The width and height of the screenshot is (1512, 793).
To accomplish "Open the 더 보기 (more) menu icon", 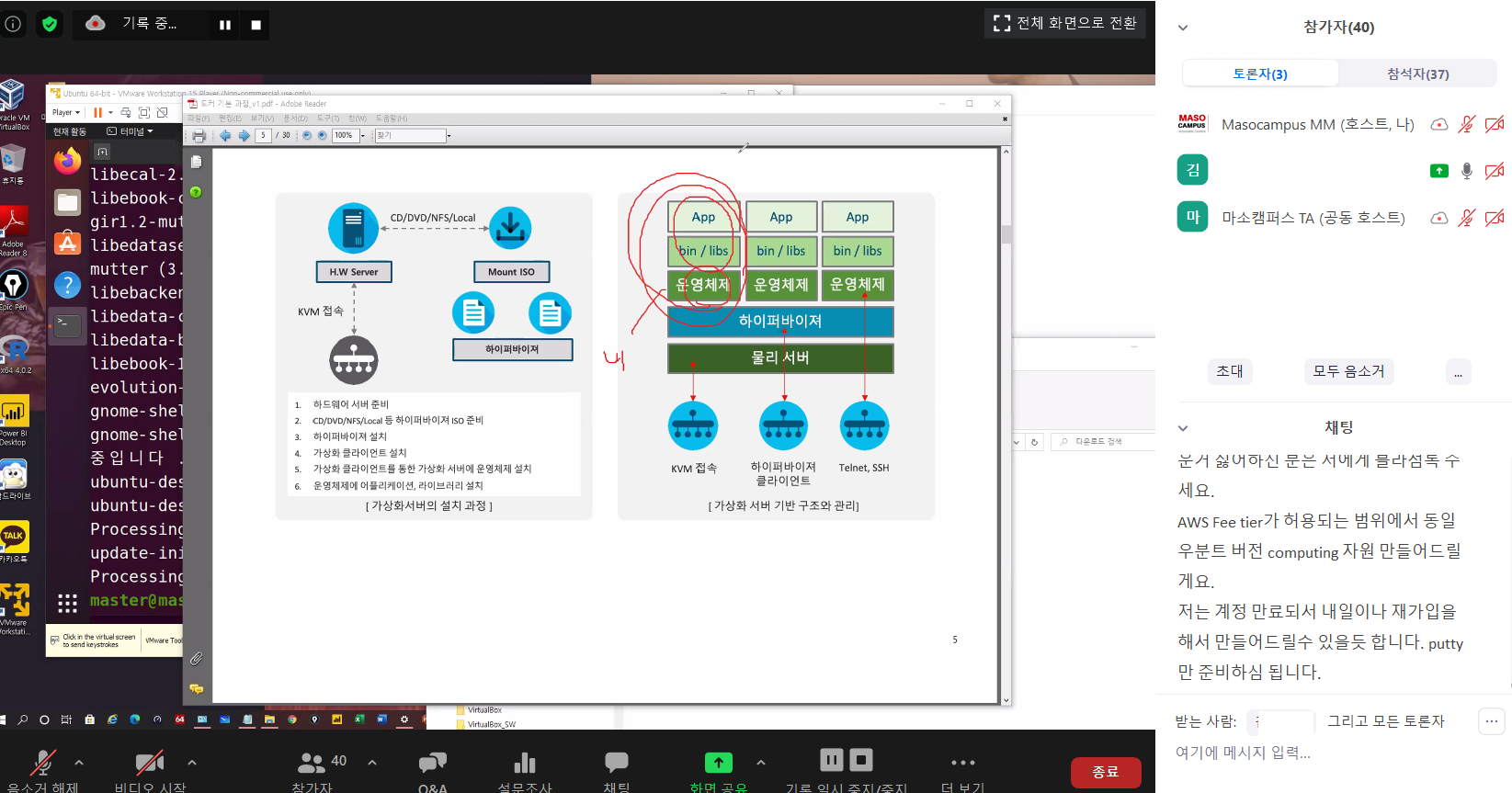I will click(962, 764).
